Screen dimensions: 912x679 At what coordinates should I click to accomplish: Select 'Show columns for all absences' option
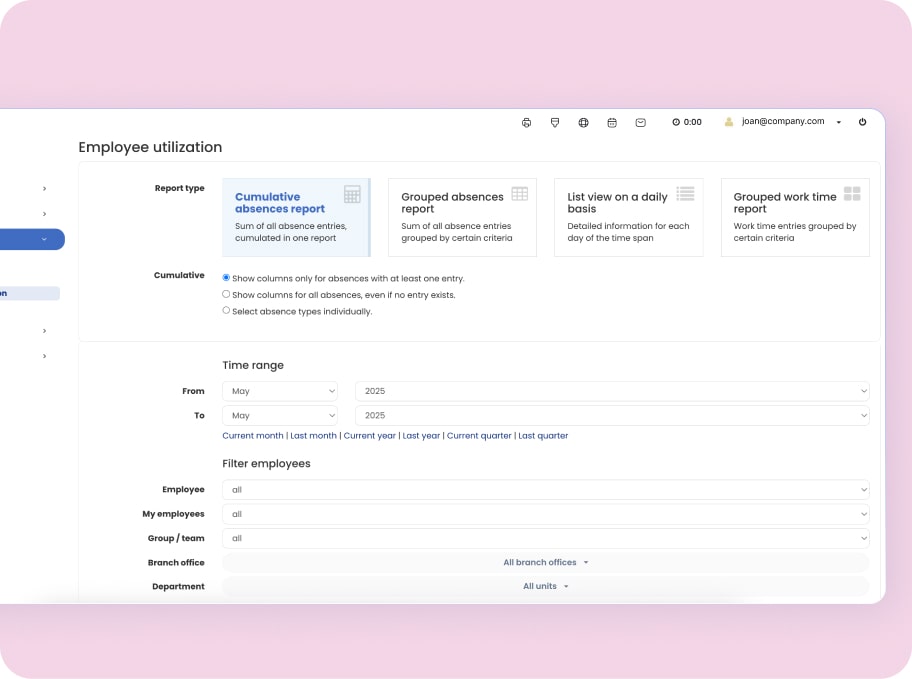pyautogui.click(x=226, y=295)
